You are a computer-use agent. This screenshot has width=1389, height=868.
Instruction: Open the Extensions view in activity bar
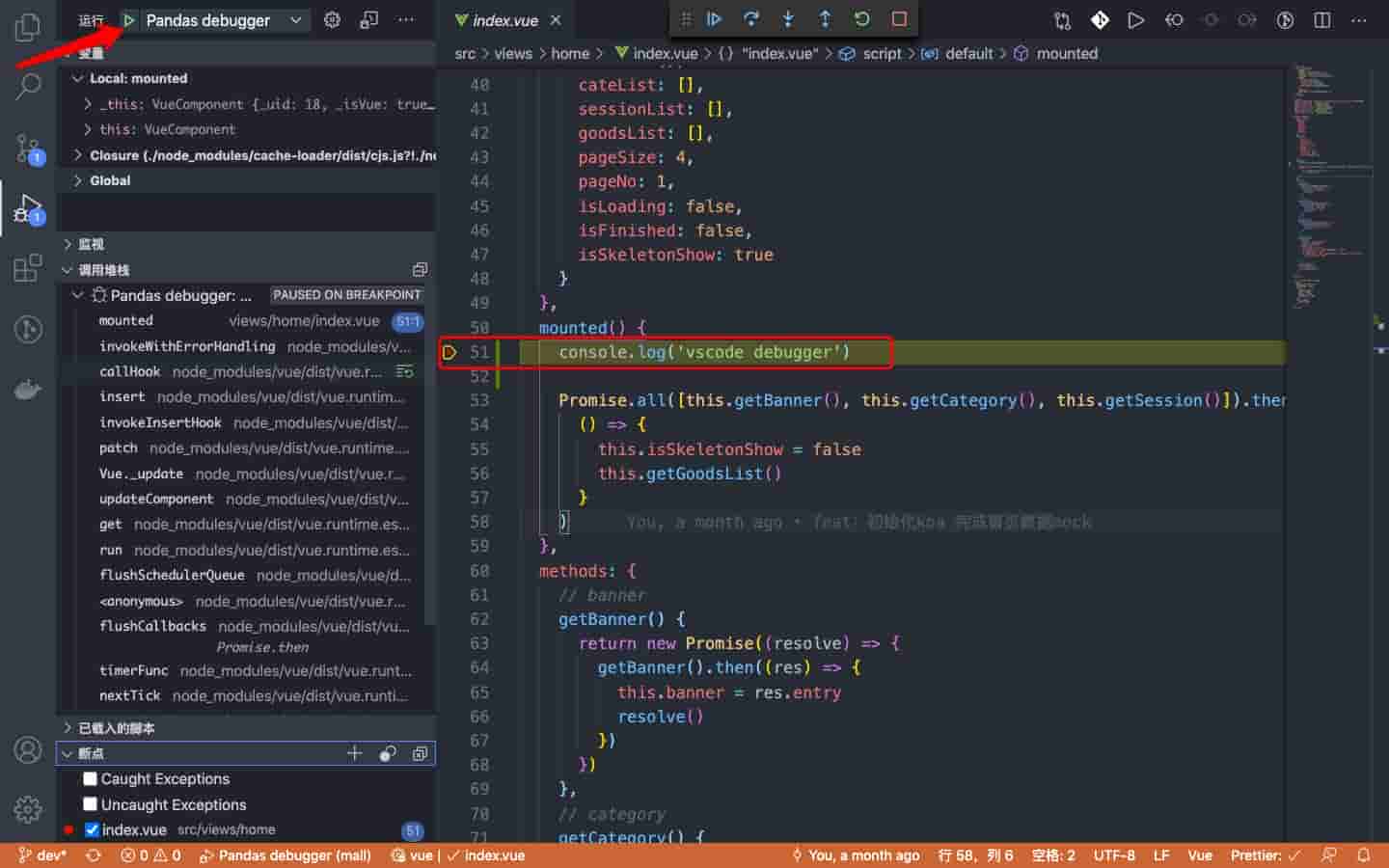click(28, 268)
